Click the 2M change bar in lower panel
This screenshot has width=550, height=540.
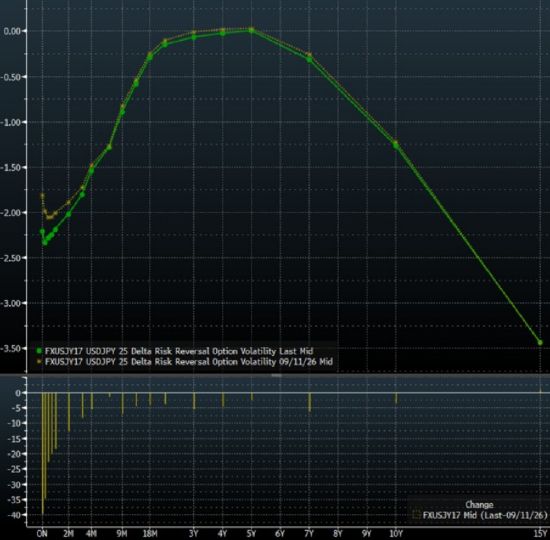click(x=69, y=412)
